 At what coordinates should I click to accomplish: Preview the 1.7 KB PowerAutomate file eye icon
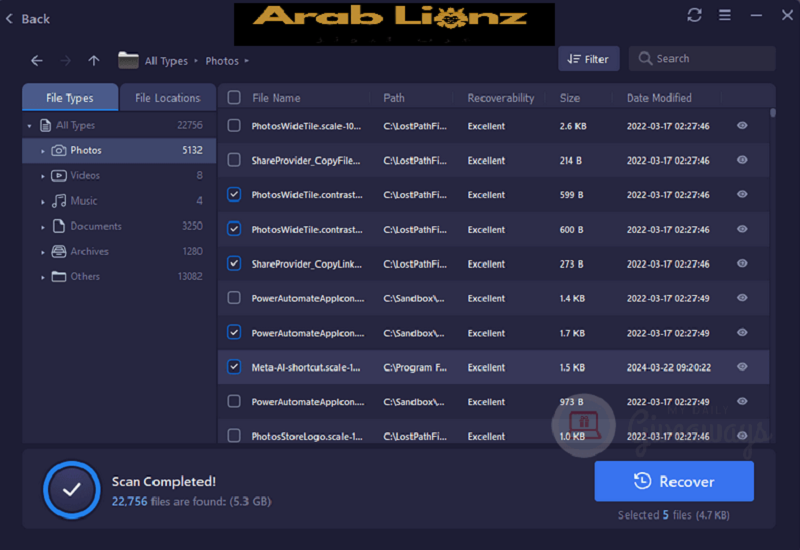[742, 333]
